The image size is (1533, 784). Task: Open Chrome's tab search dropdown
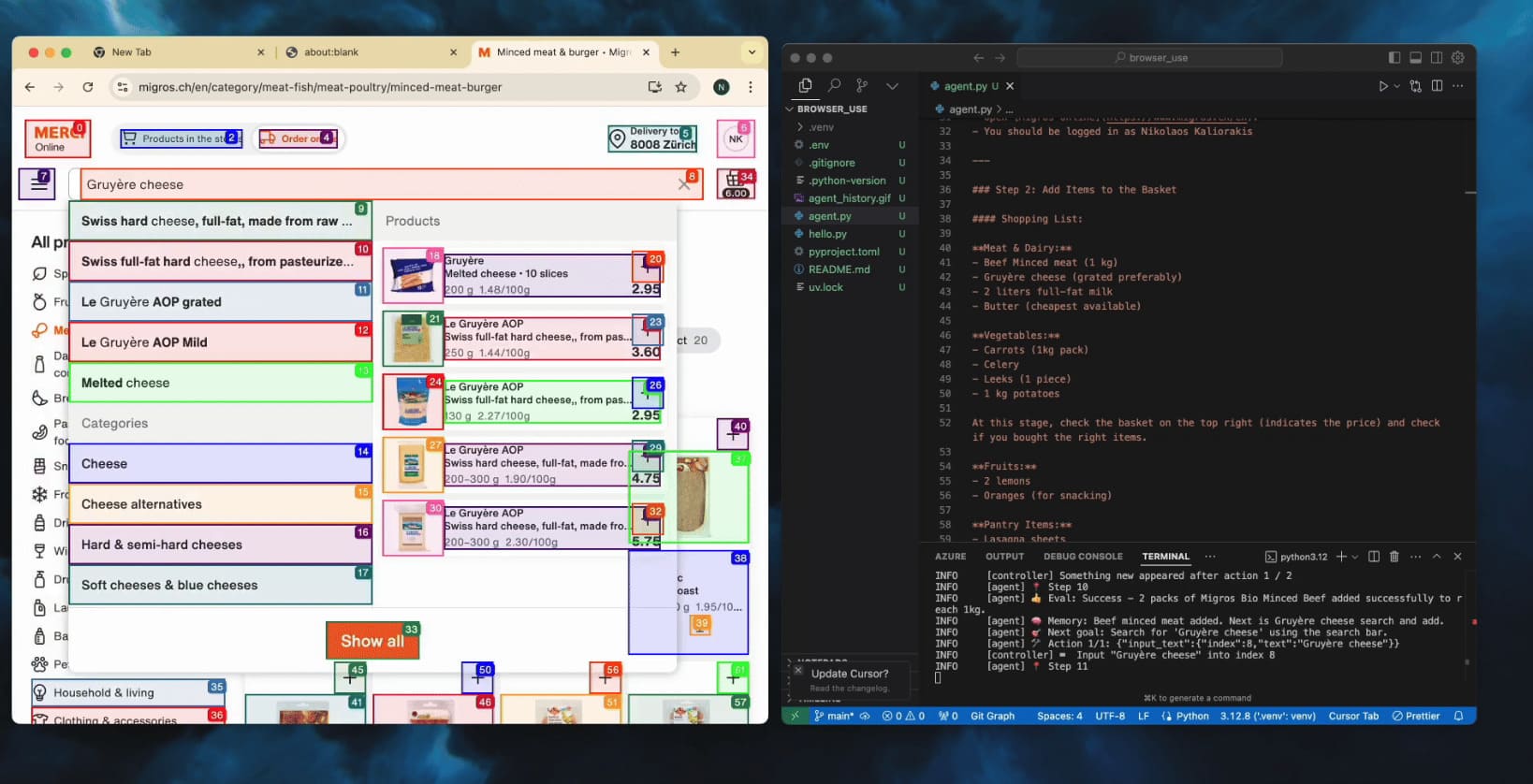[752, 52]
